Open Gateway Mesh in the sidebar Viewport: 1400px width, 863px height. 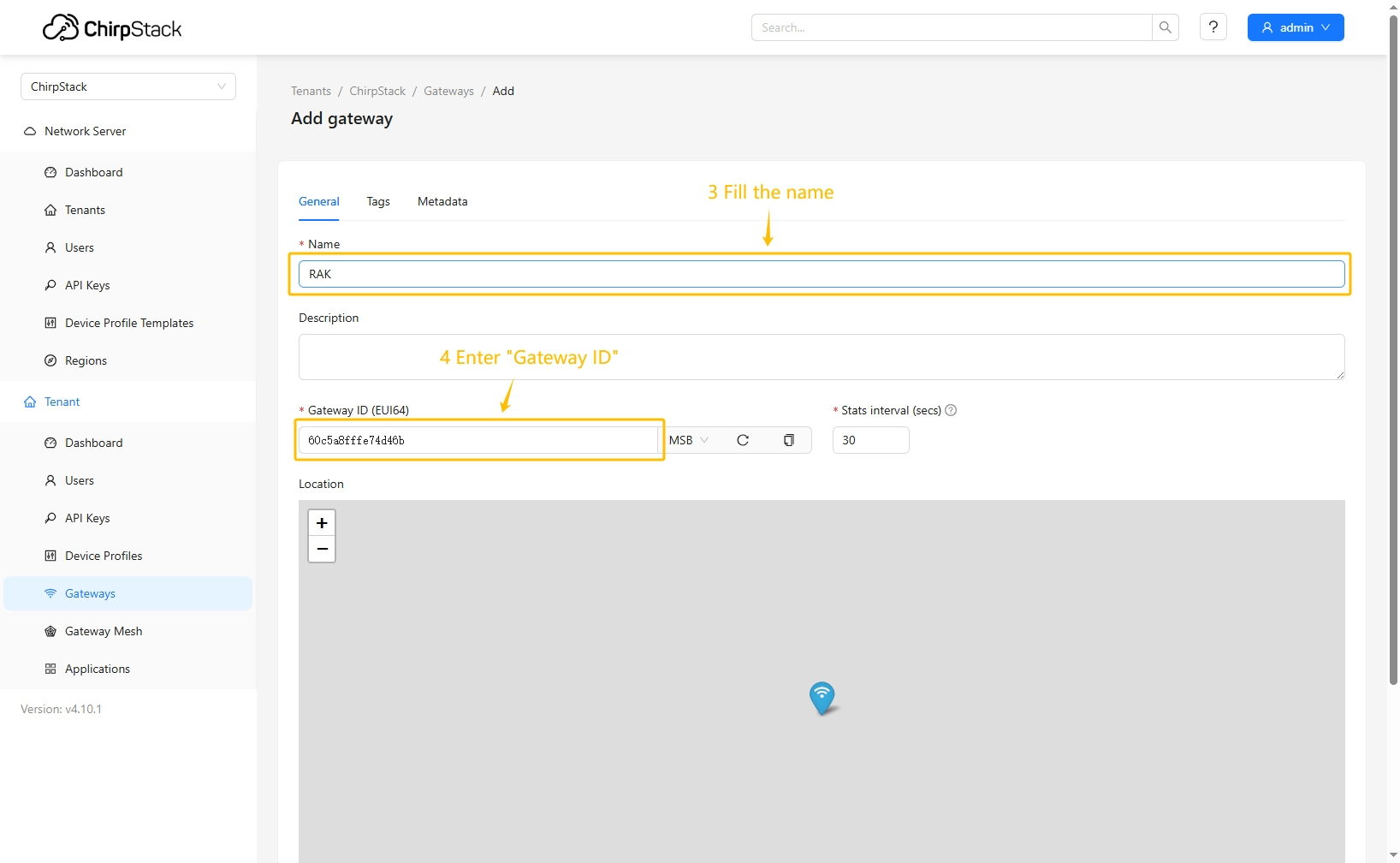pos(104,631)
